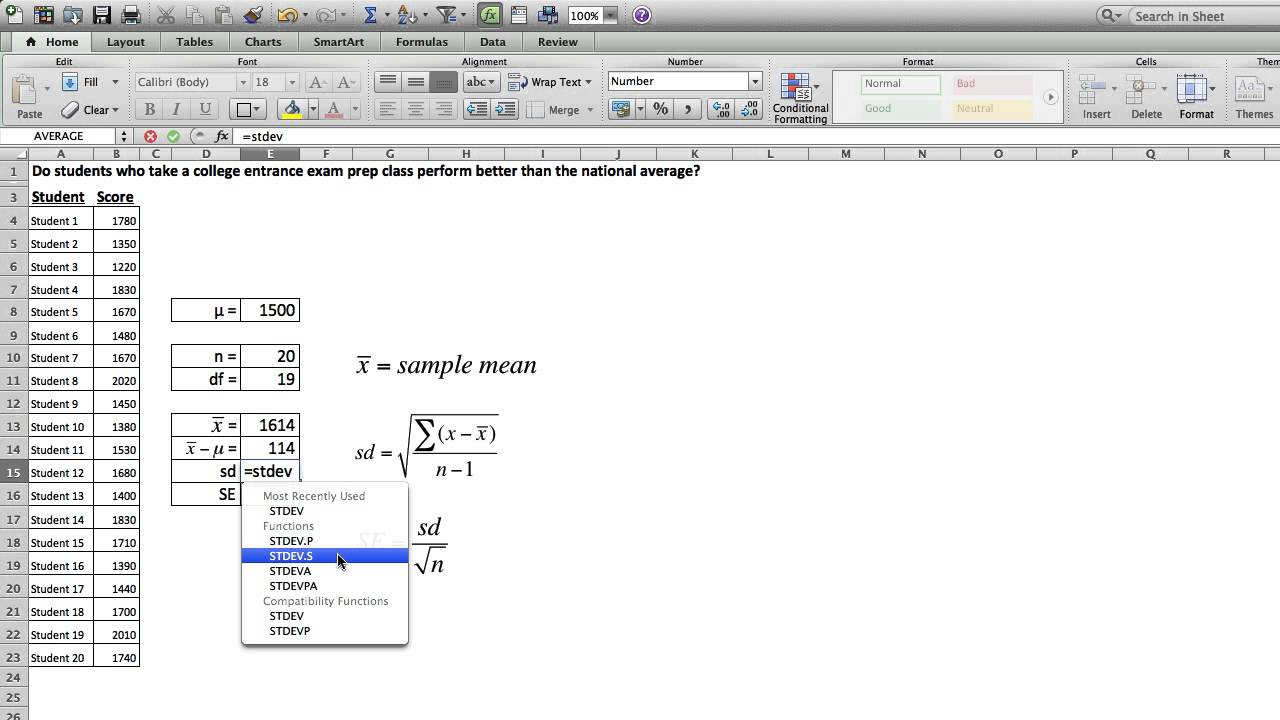Open the text orientation abc dropdown

point(482,82)
